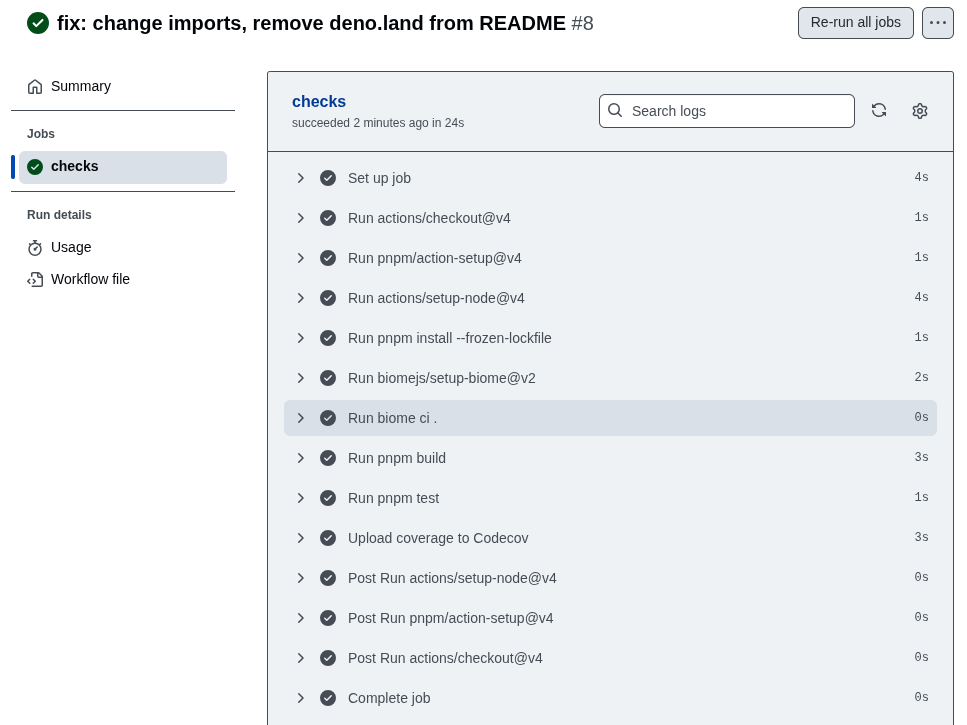Expand the Upload coverage to Codecov step
This screenshot has width=967, height=725.
point(300,538)
